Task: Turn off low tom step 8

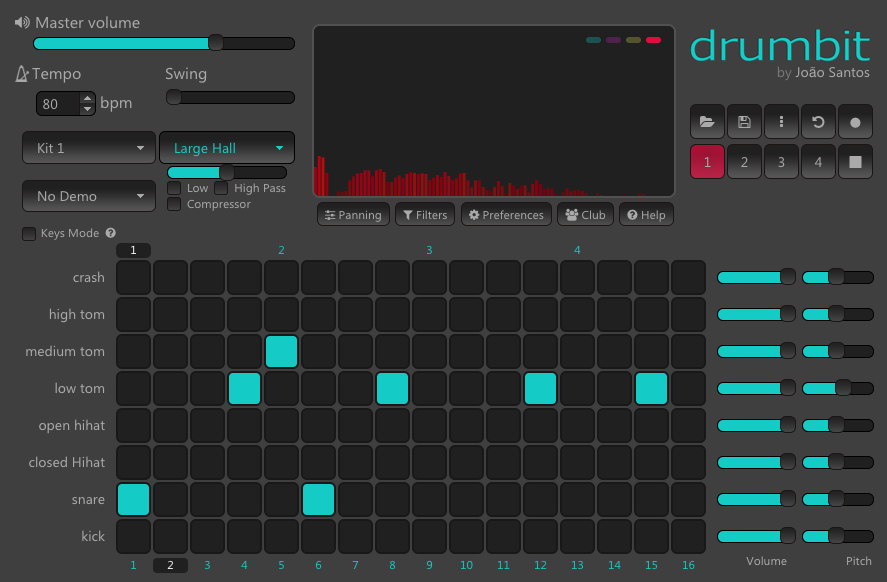Action: [393, 389]
